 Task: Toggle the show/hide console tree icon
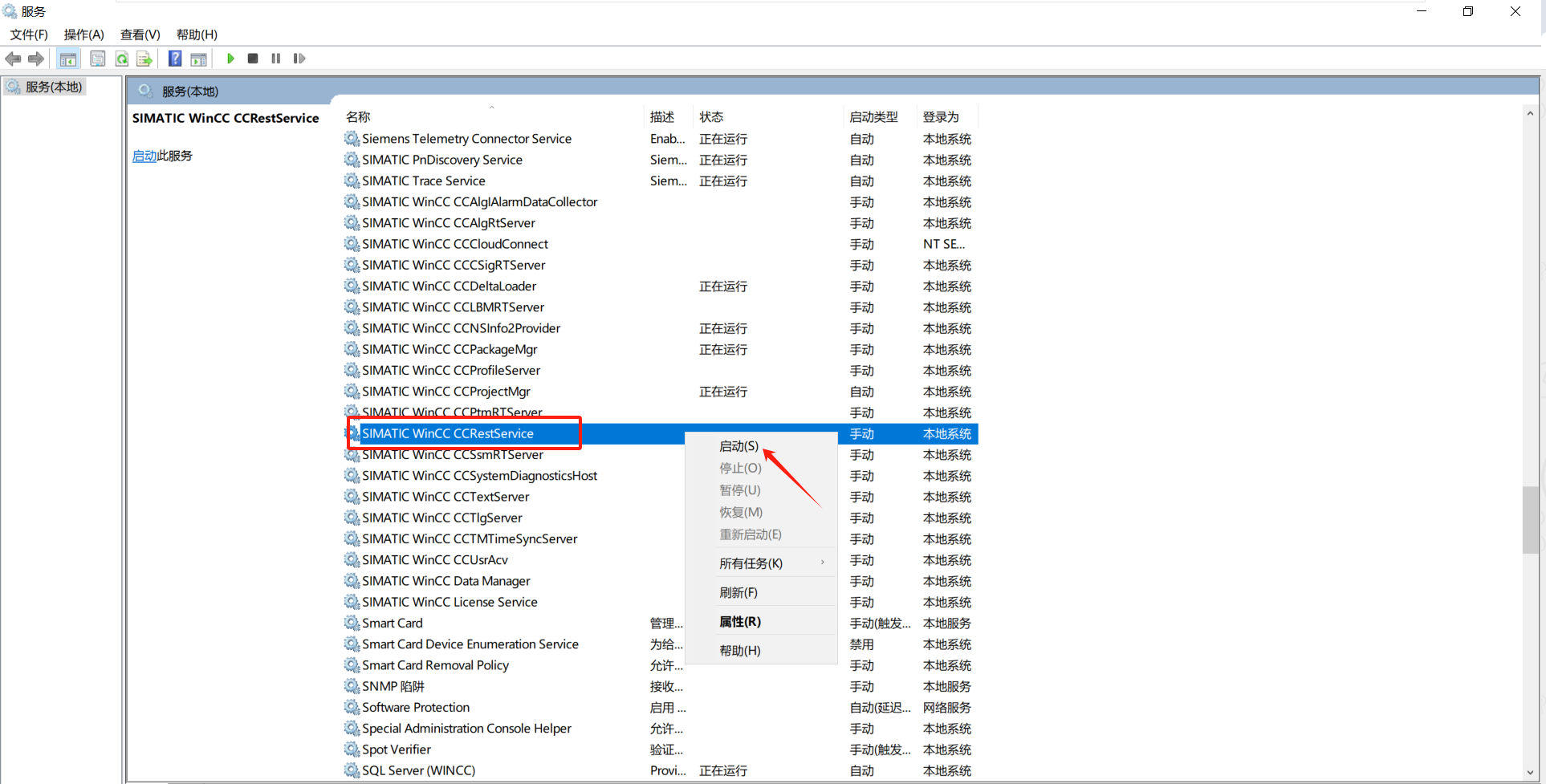68,59
